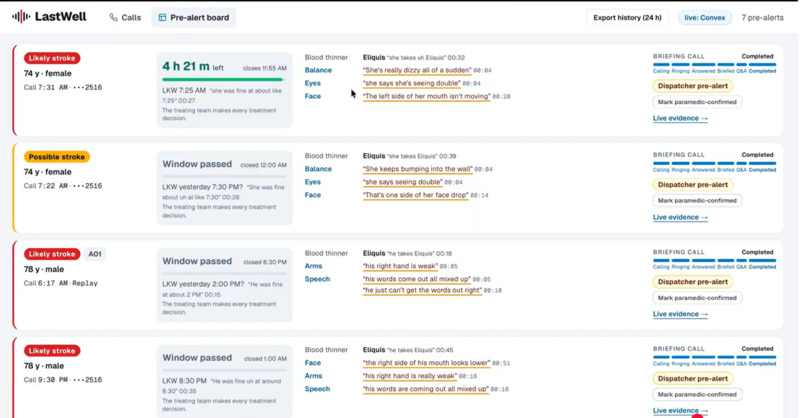Open quote "he just can't get the words out right"
Viewport: 806px width, 418px height.
(423, 290)
